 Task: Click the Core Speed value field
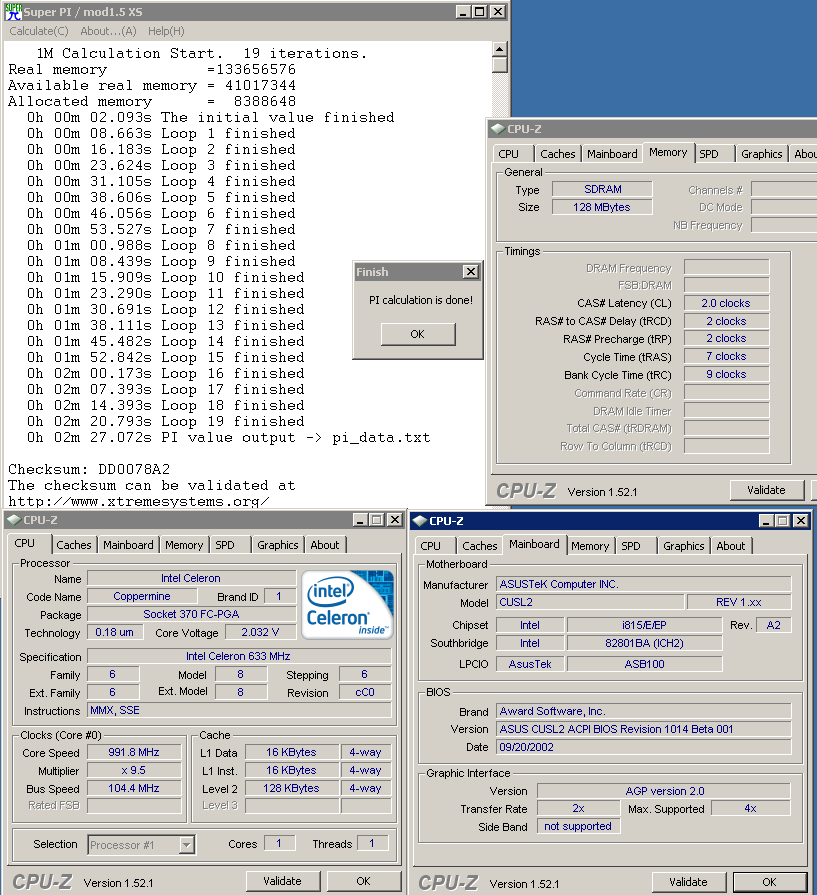tap(134, 752)
